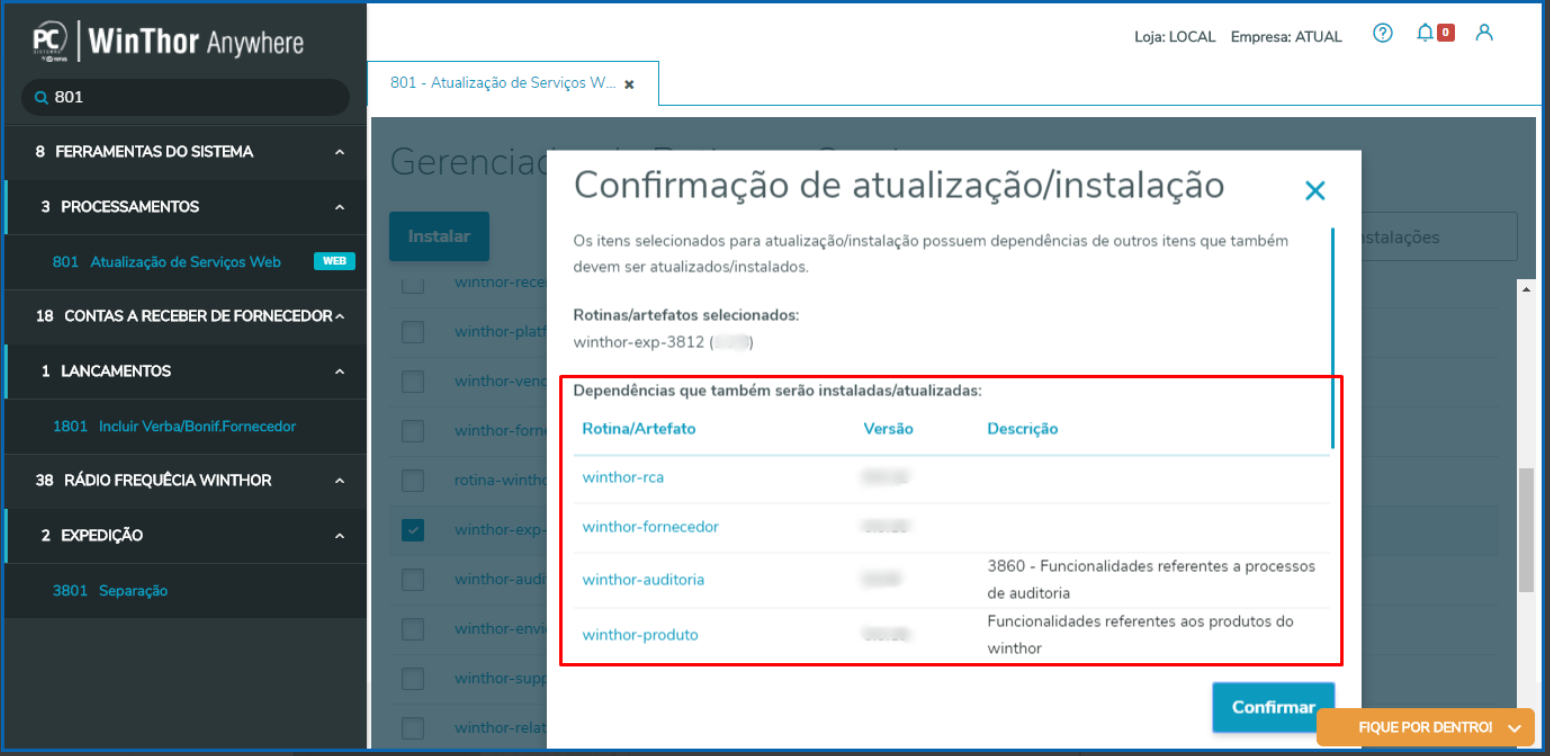Close the 801 Atualização de Serviços tab

coord(629,85)
